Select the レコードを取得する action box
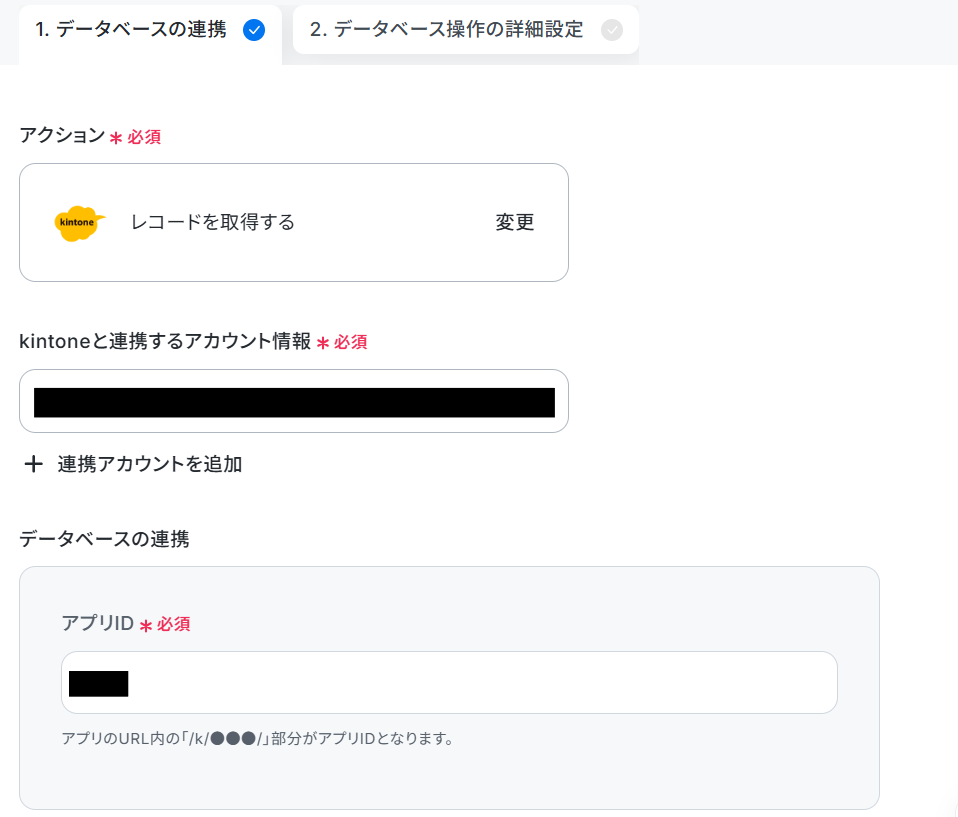This screenshot has height=817, width=958. coord(294,222)
